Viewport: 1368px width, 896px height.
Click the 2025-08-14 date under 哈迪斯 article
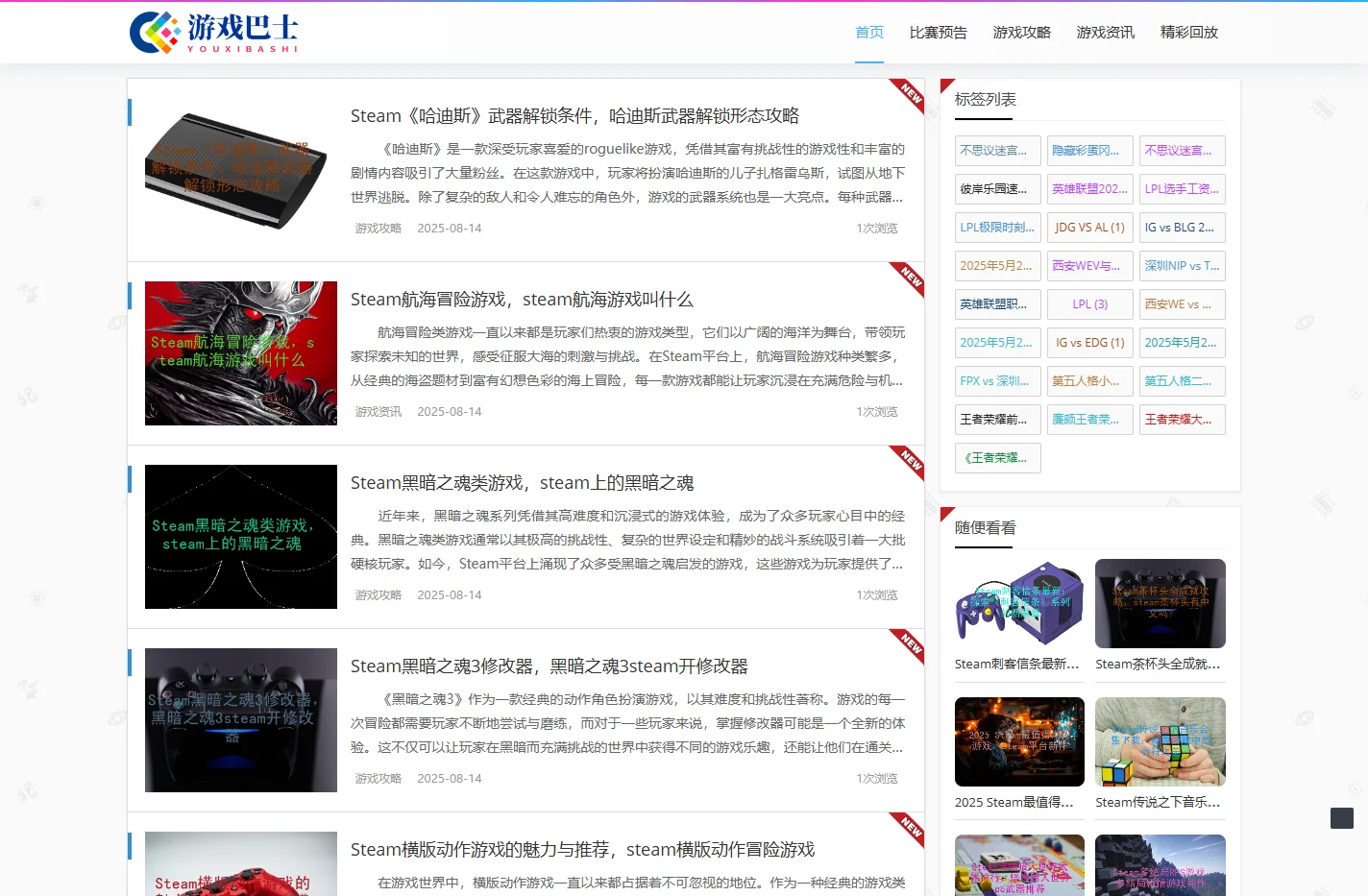click(450, 229)
